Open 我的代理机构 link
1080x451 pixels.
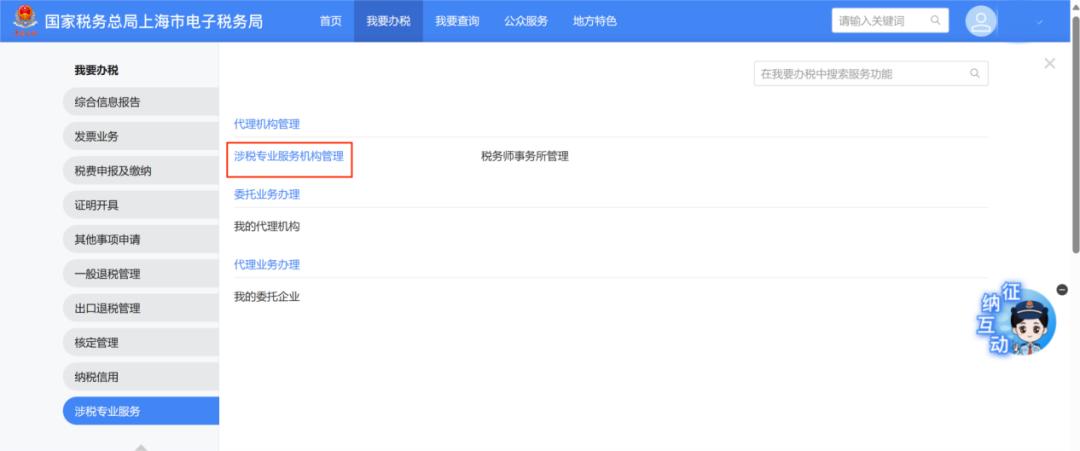[x=267, y=227]
